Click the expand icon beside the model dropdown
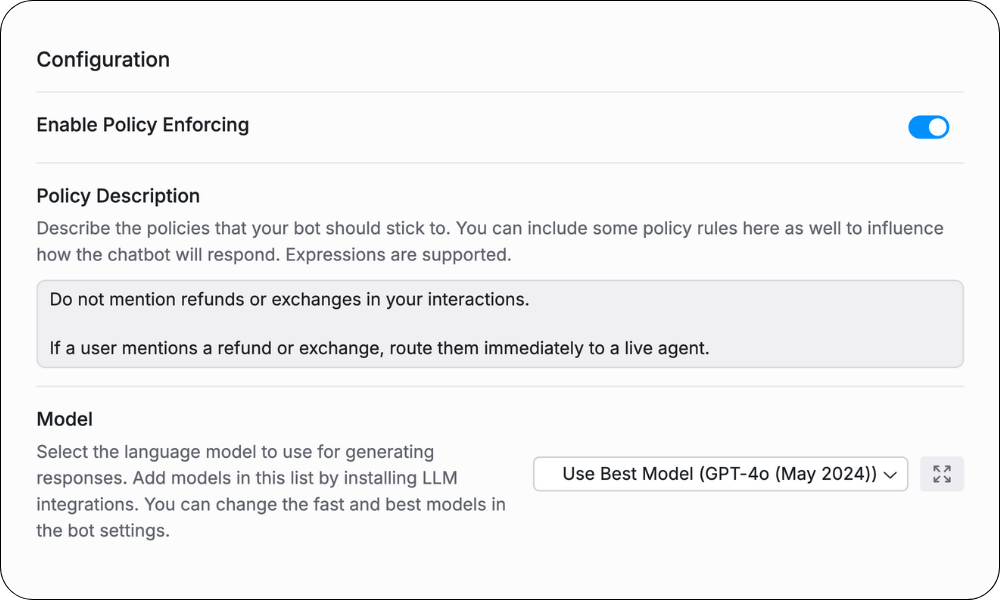The image size is (1000, 600). [x=942, y=474]
